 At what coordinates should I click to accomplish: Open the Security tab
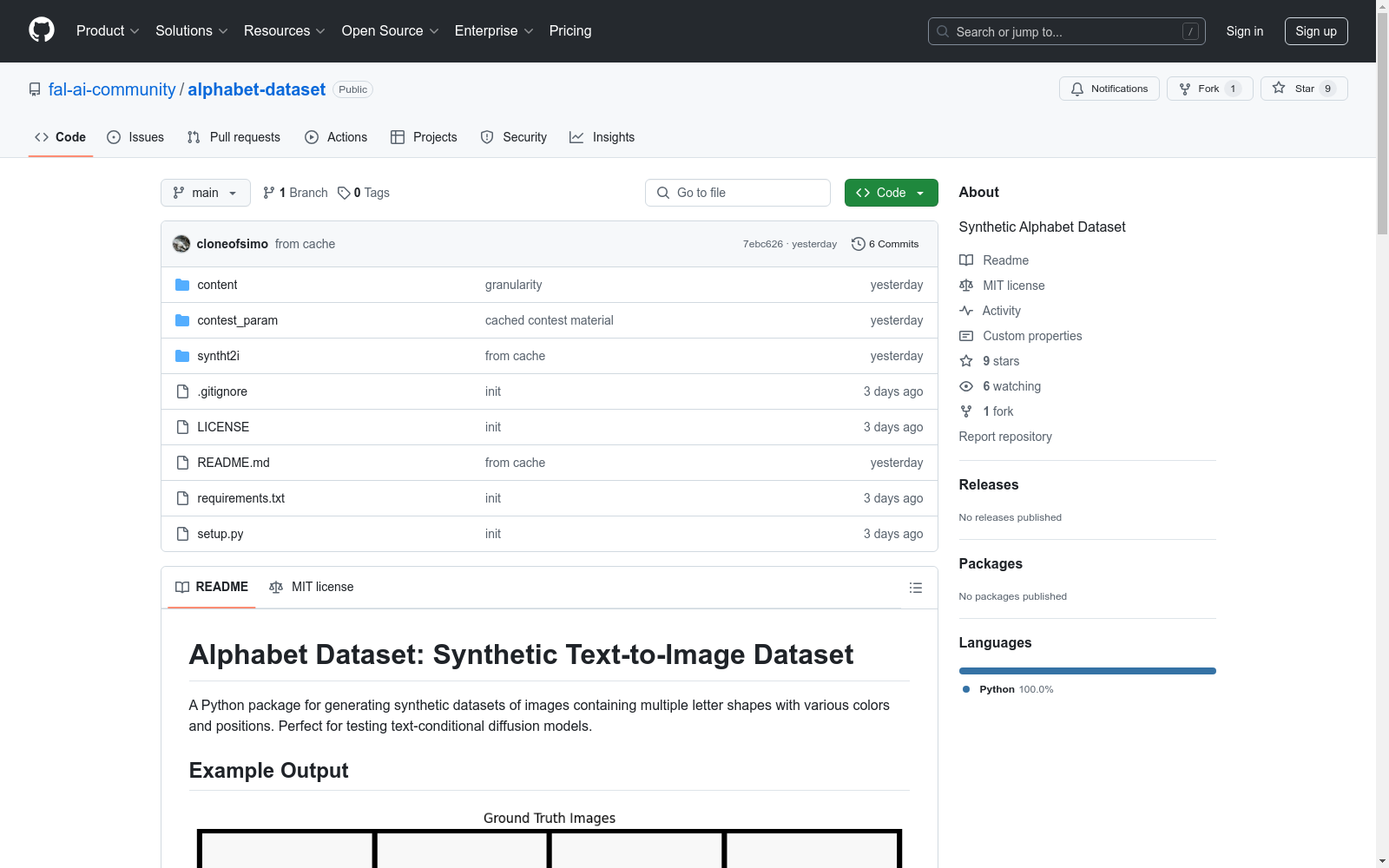click(514, 137)
